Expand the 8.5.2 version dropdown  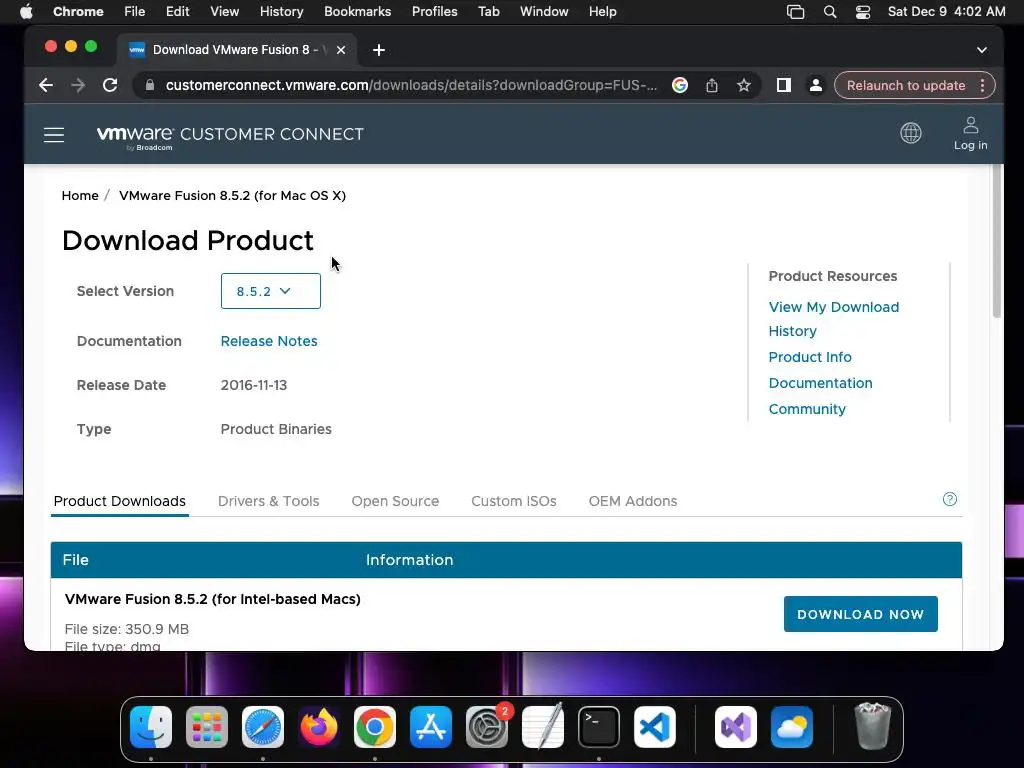pos(270,291)
